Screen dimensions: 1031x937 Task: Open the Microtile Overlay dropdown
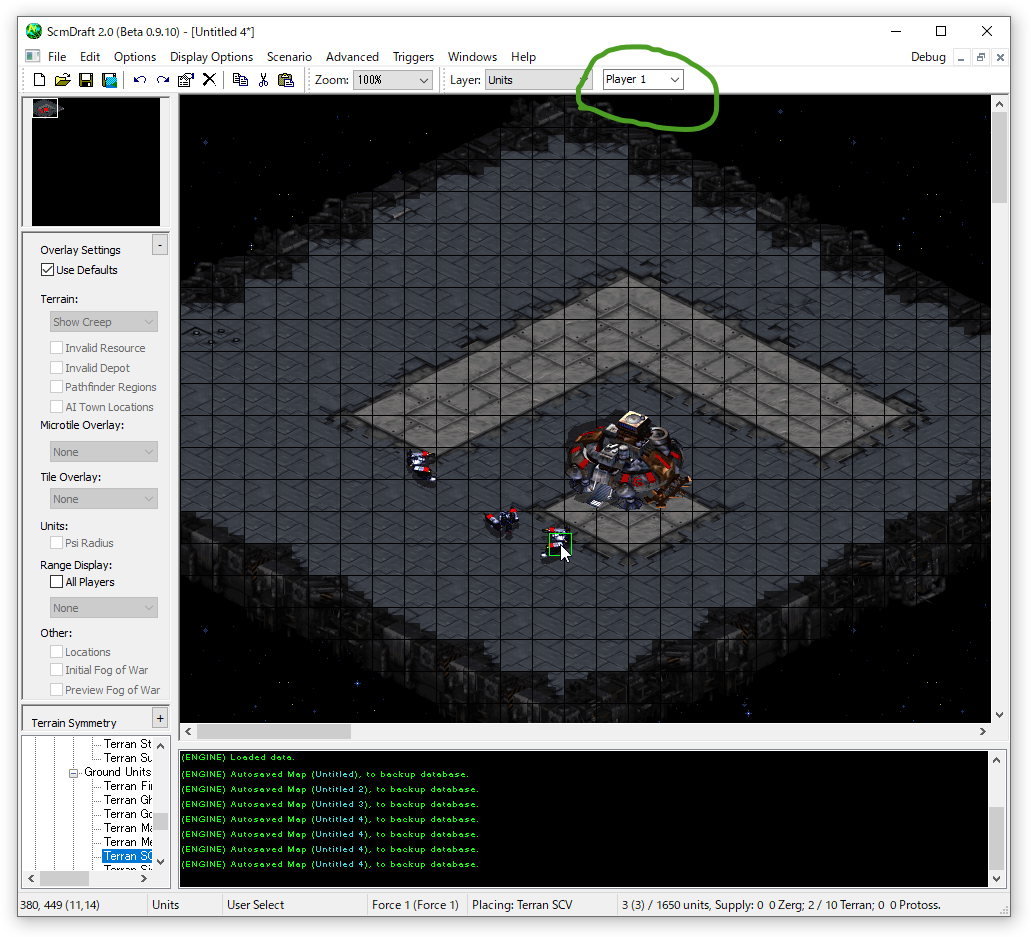coord(104,452)
